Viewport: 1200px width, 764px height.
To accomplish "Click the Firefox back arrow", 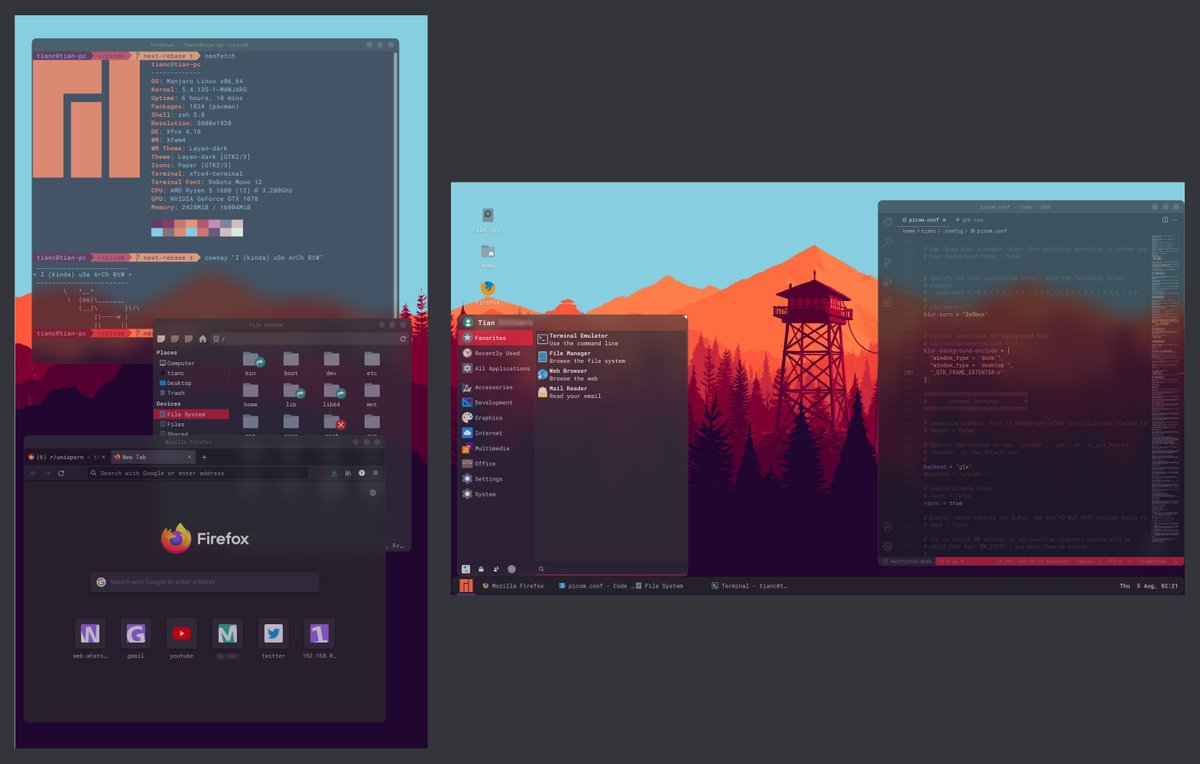I will (x=33, y=472).
